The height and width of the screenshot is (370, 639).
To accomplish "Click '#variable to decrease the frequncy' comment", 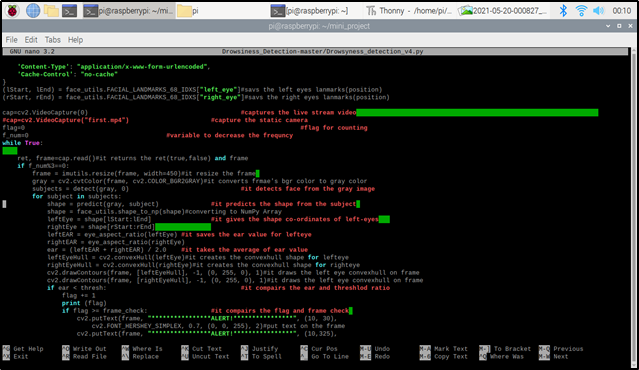I will 229,135.
